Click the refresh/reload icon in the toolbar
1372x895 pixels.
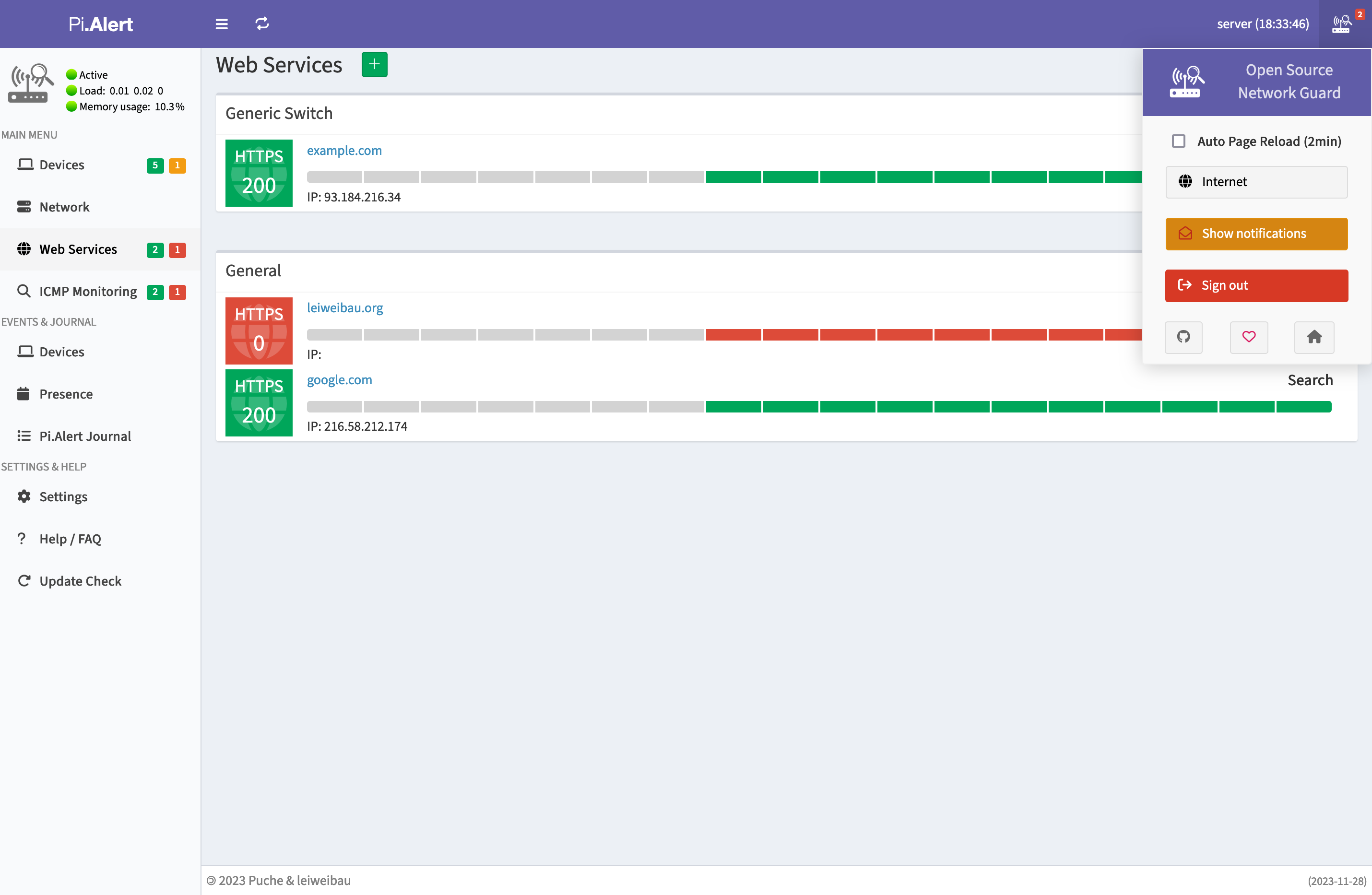(x=262, y=24)
